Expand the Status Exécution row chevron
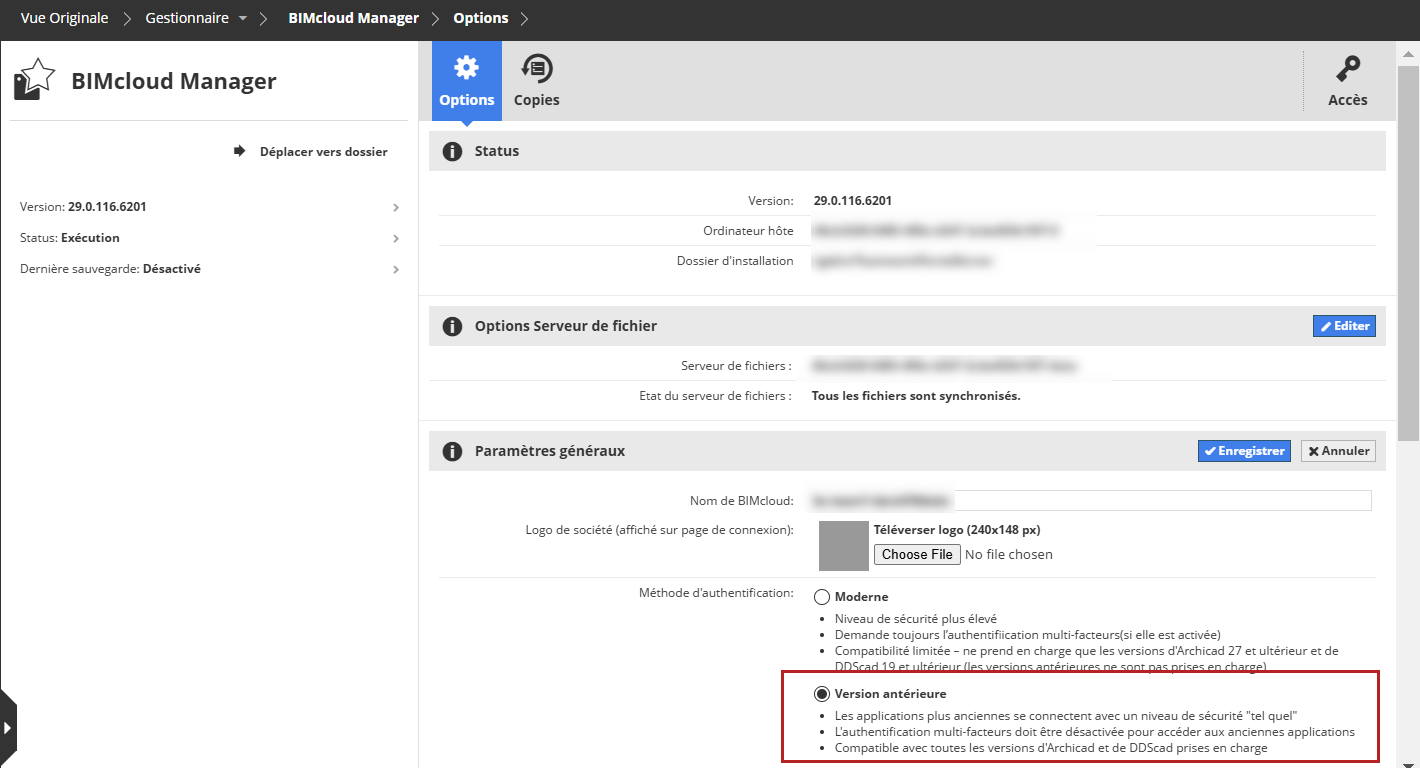Image resolution: width=1420 pixels, height=768 pixels. (396, 239)
